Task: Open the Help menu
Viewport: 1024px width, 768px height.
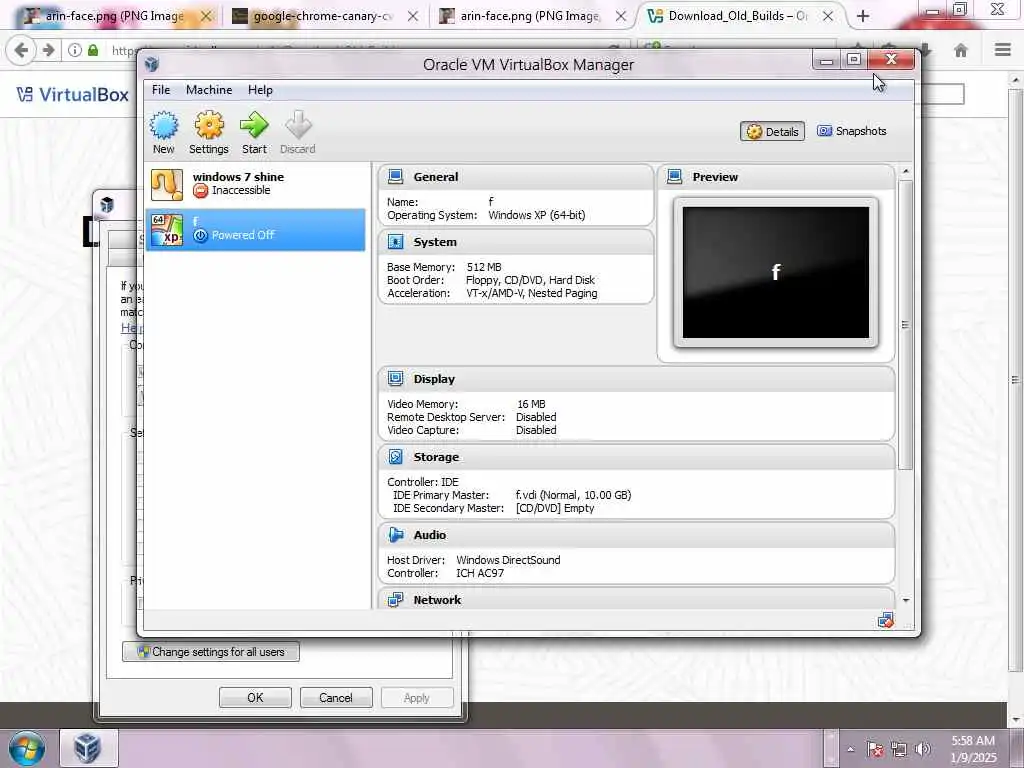Action: pyautogui.click(x=260, y=90)
